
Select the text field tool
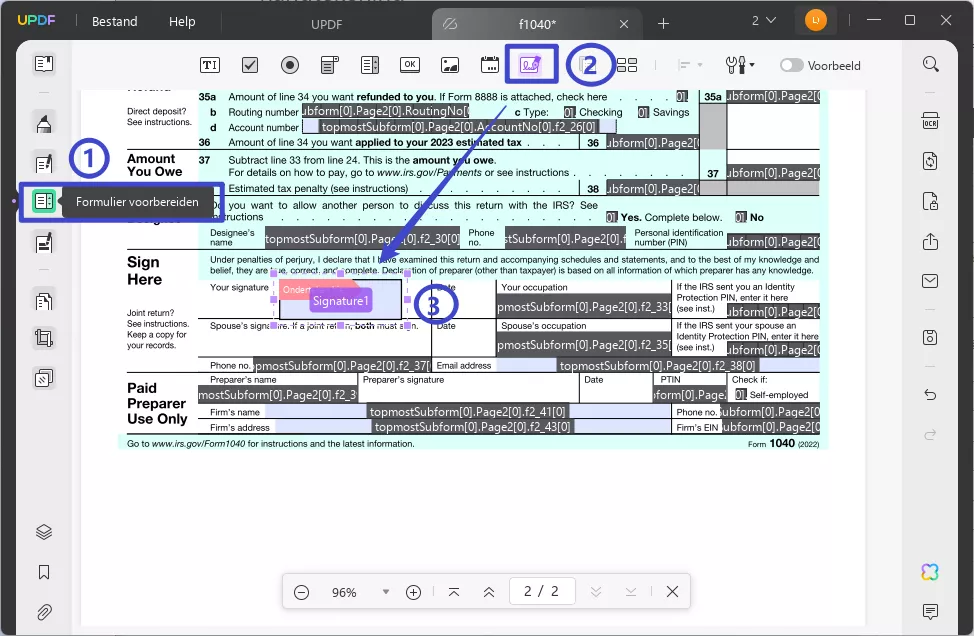coord(210,65)
